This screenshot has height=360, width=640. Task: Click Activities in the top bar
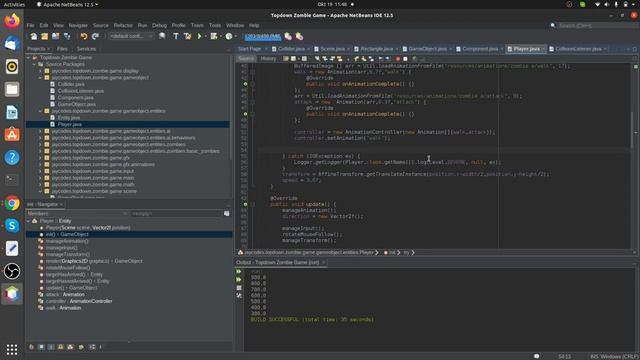pyautogui.click(x=14, y=4)
